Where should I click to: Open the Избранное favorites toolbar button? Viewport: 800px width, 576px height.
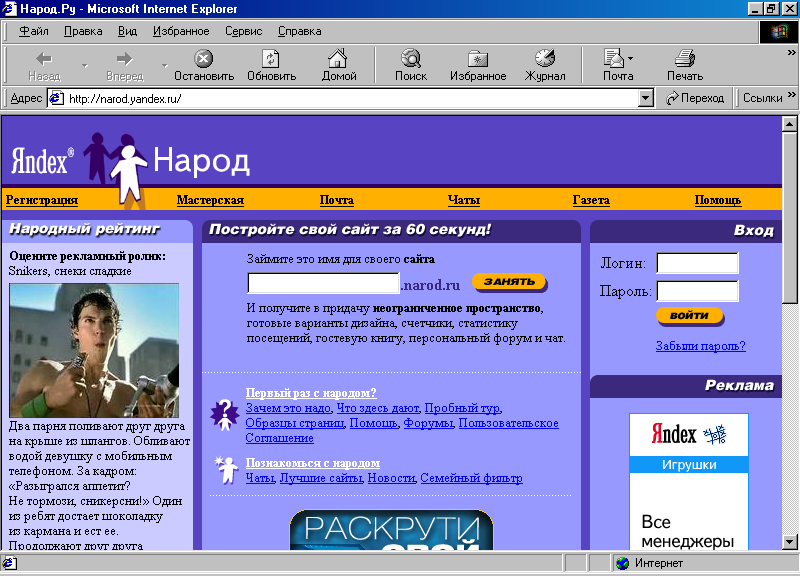click(478, 65)
